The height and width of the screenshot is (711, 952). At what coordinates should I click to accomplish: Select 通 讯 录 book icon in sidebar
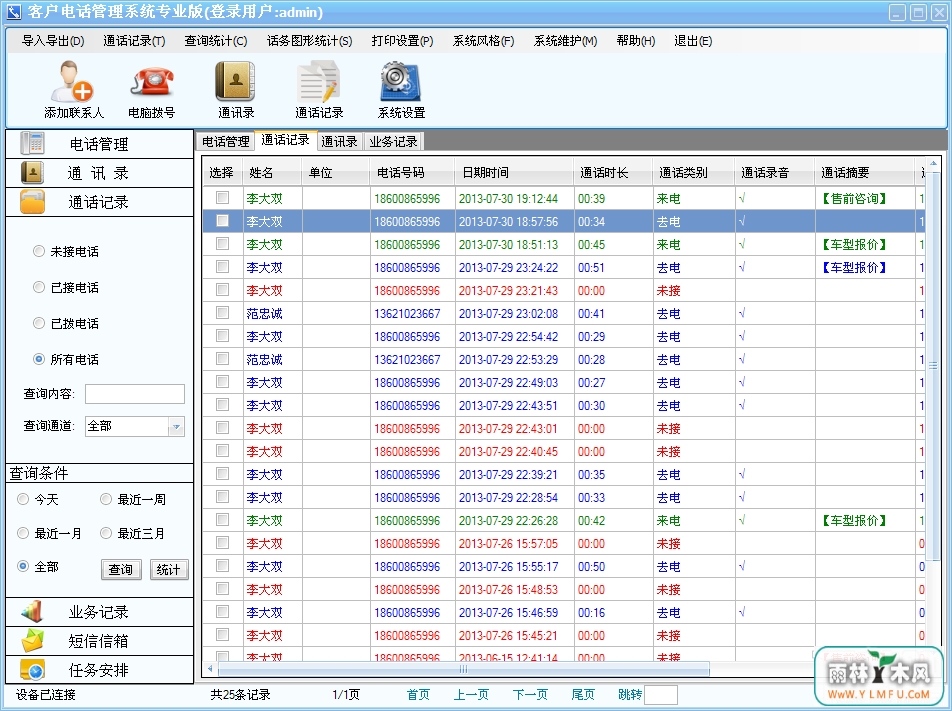[32, 172]
